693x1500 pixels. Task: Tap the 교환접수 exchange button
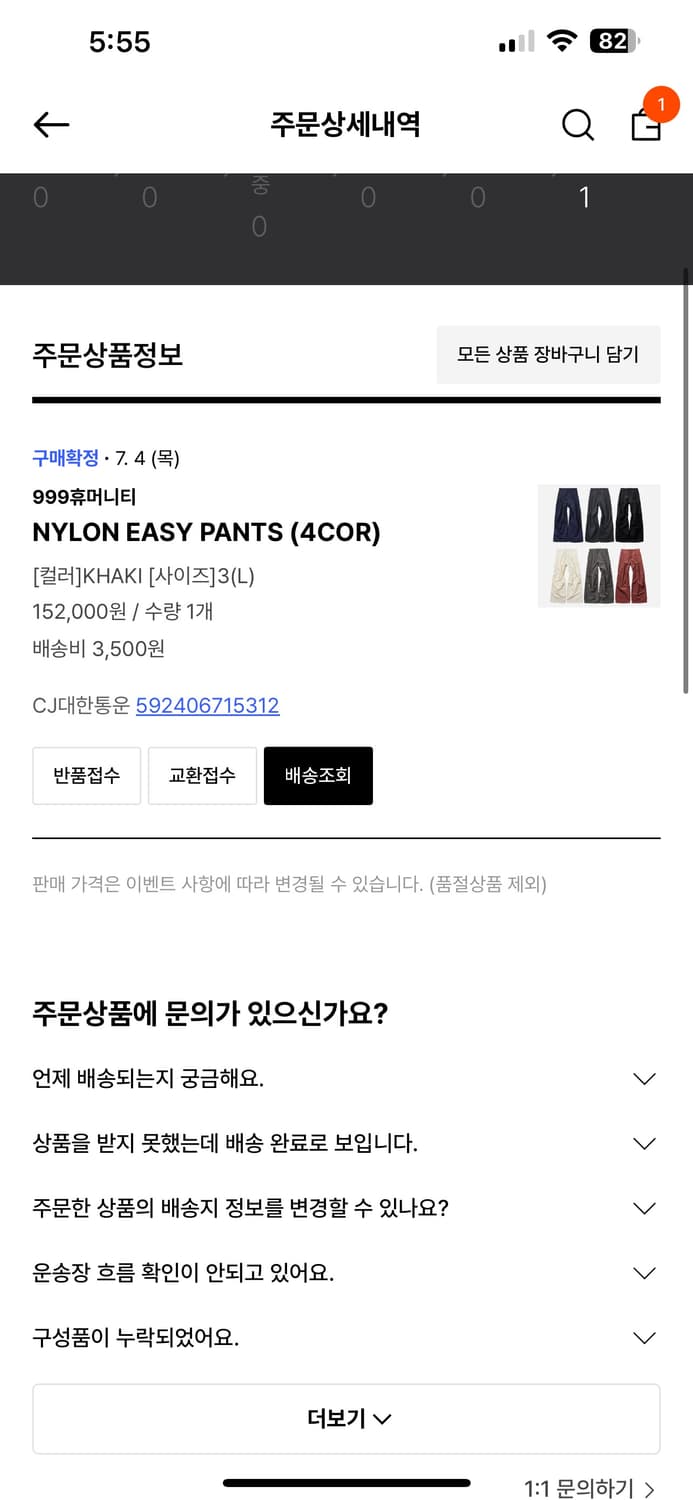point(202,775)
